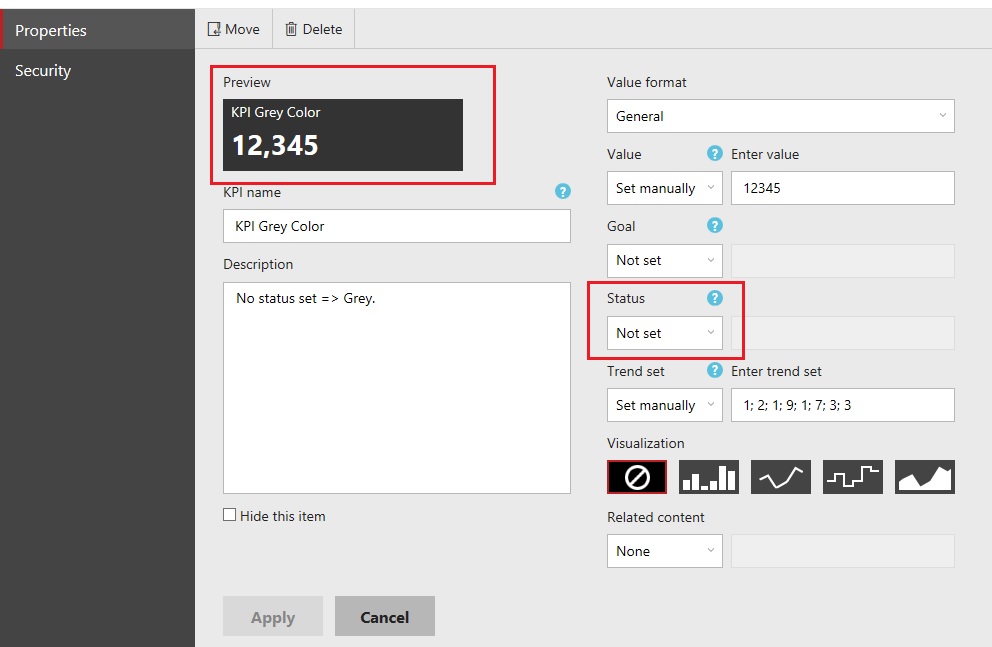Click the Delete toolbar button
Screen dimensions: 992x647
tap(313, 29)
